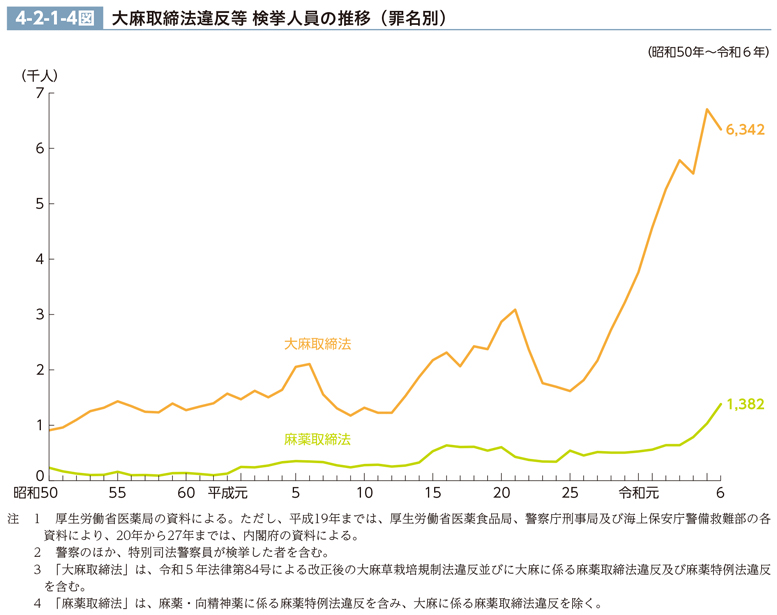The image size is (777, 615).
Task: Click the y-axis tick value 3
Action: (39, 315)
